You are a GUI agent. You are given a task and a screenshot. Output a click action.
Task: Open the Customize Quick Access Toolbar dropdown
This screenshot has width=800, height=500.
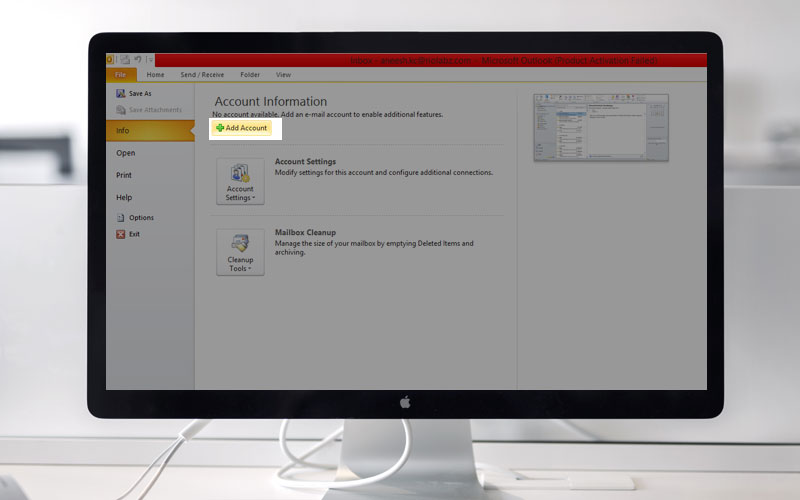pos(150,60)
